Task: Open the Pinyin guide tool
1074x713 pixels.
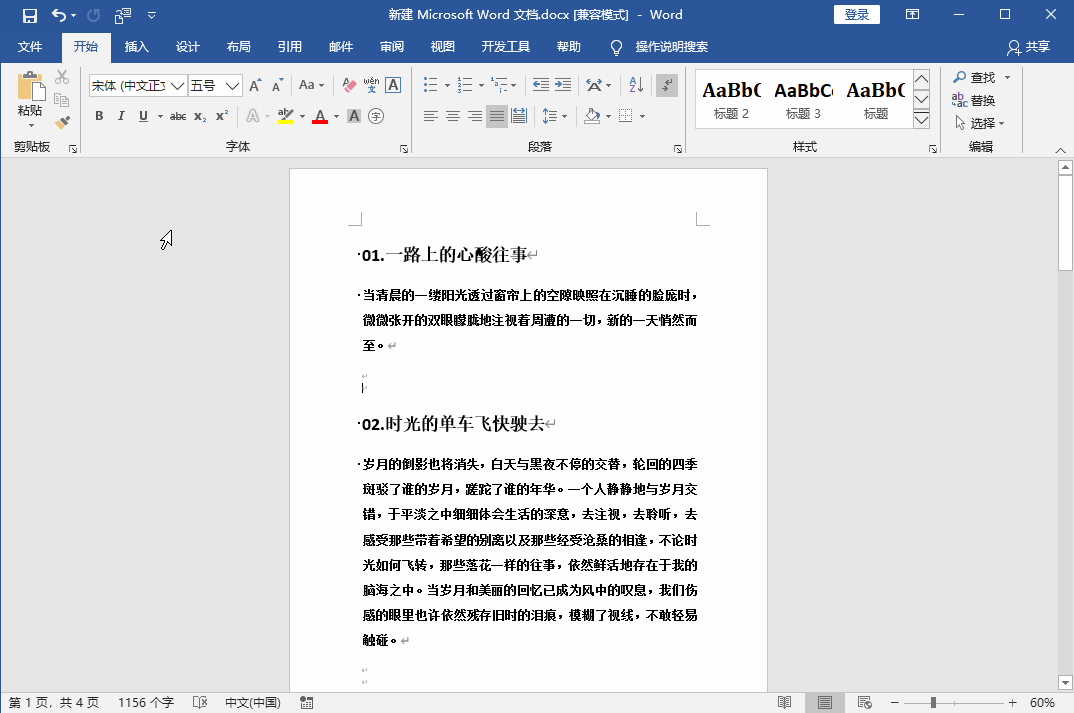Action: [x=371, y=87]
